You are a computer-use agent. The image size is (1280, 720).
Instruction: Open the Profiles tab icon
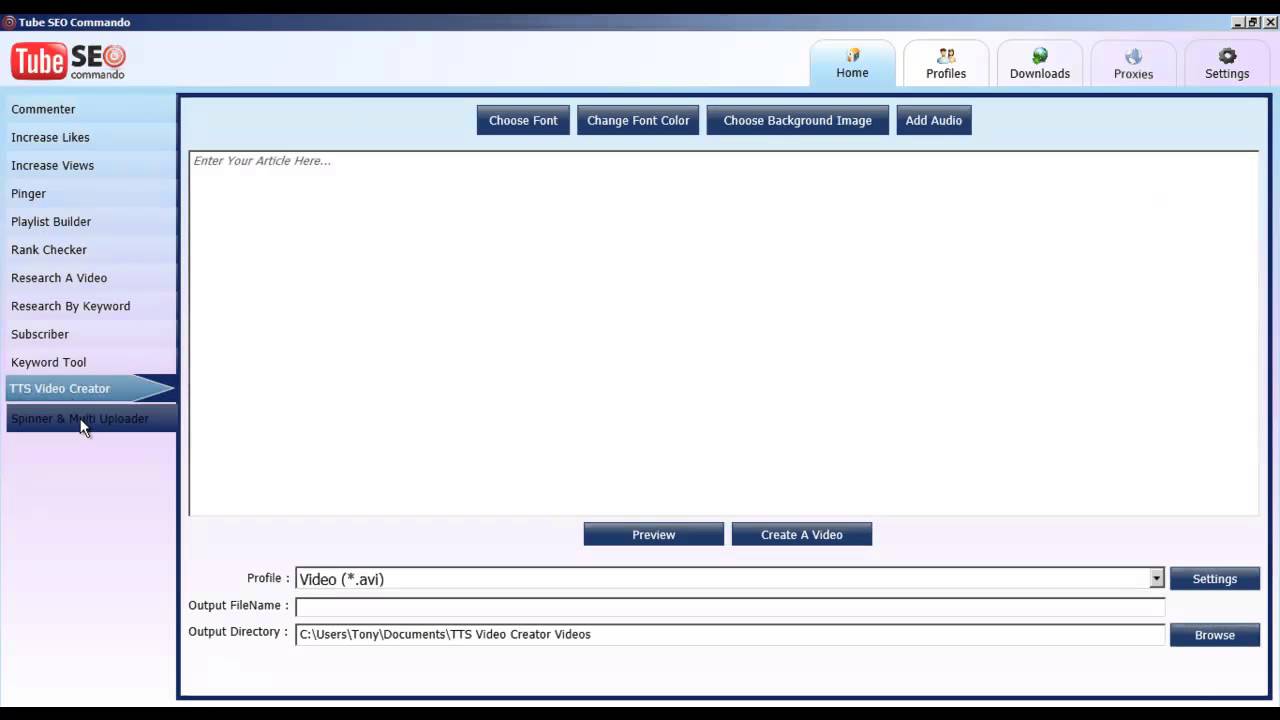tap(946, 56)
